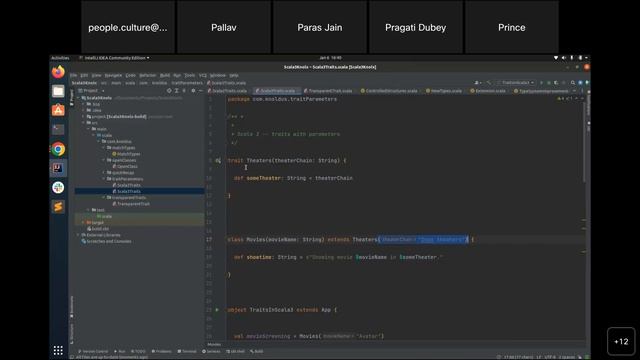The image size is (640, 360).
Task: Open the Edit menu
Action: (x=84, y=76)
